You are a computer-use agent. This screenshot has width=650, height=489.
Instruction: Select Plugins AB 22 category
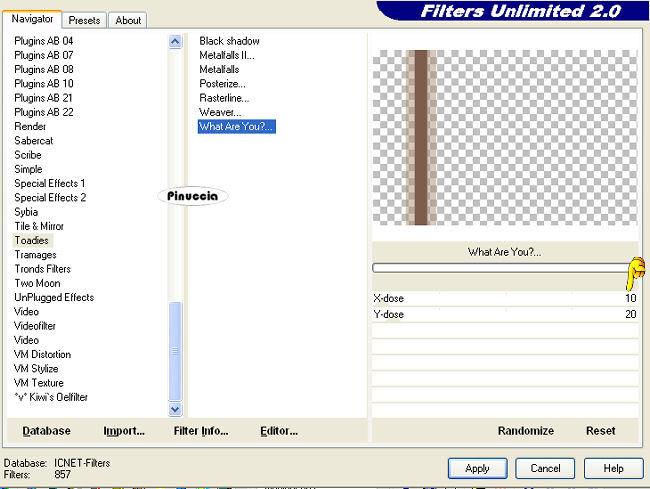tap(44, 112)
